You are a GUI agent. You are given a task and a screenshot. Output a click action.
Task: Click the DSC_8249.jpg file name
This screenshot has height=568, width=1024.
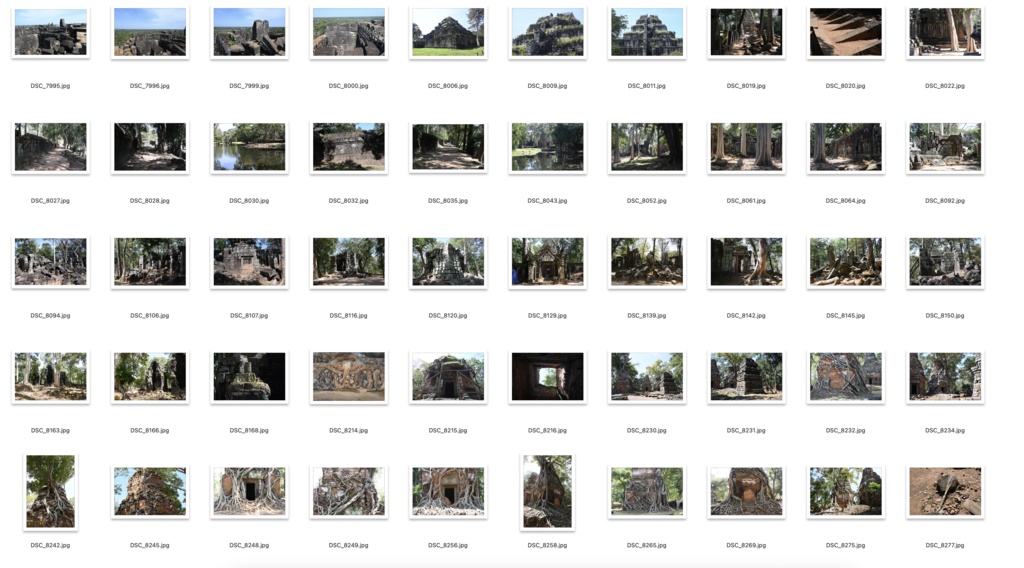[x=349, y=545]
